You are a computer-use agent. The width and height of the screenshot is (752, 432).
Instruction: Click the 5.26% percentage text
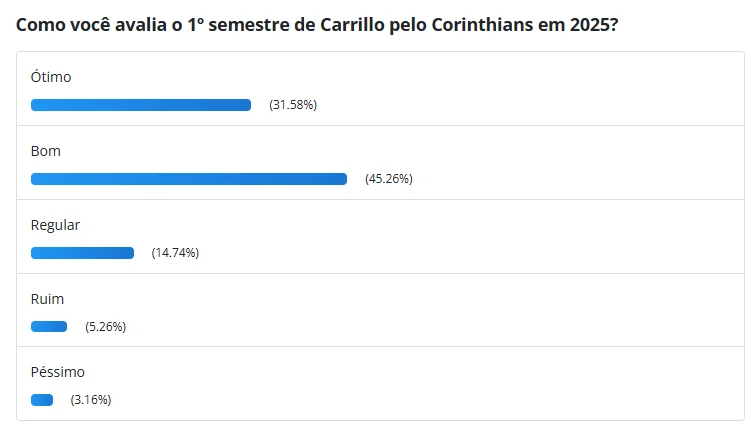pyautogui.click(x=106, y=327)
